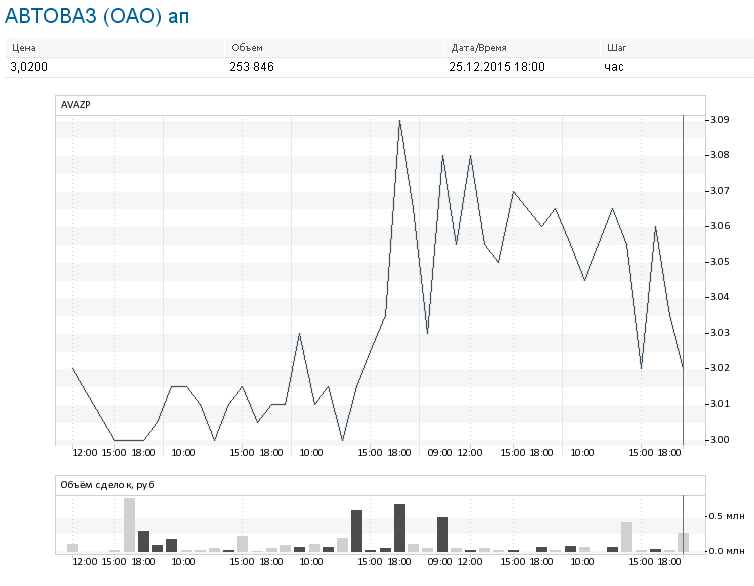Click the 3.02 price axis label
Viewport: 754px width, 586px height.
click(720, 368)
